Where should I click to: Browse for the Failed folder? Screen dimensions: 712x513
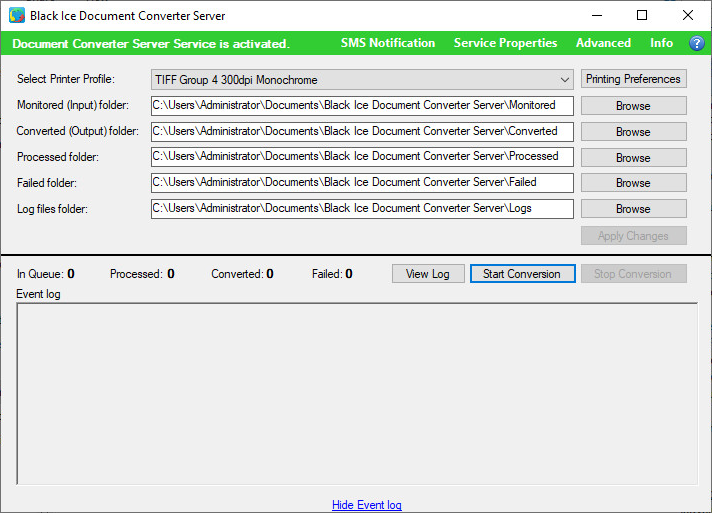pos(633,183)
